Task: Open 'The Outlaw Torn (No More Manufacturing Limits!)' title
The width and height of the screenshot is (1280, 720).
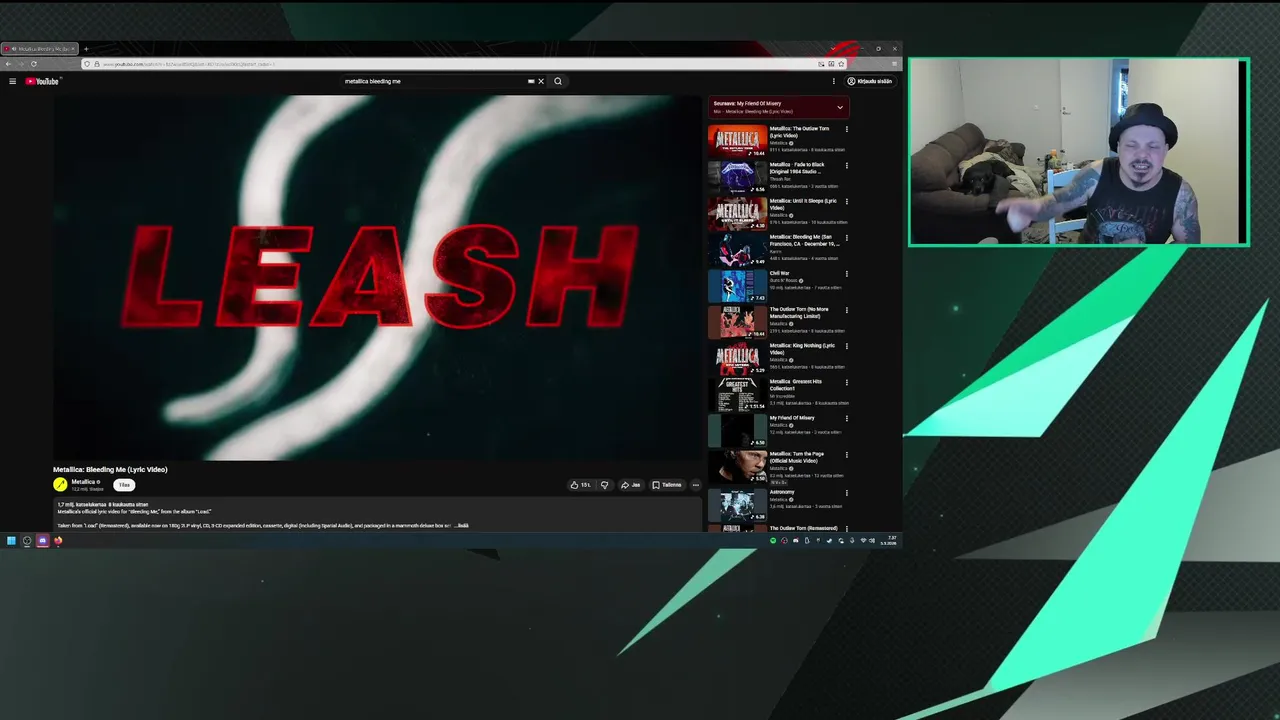Action: [800, 312]
